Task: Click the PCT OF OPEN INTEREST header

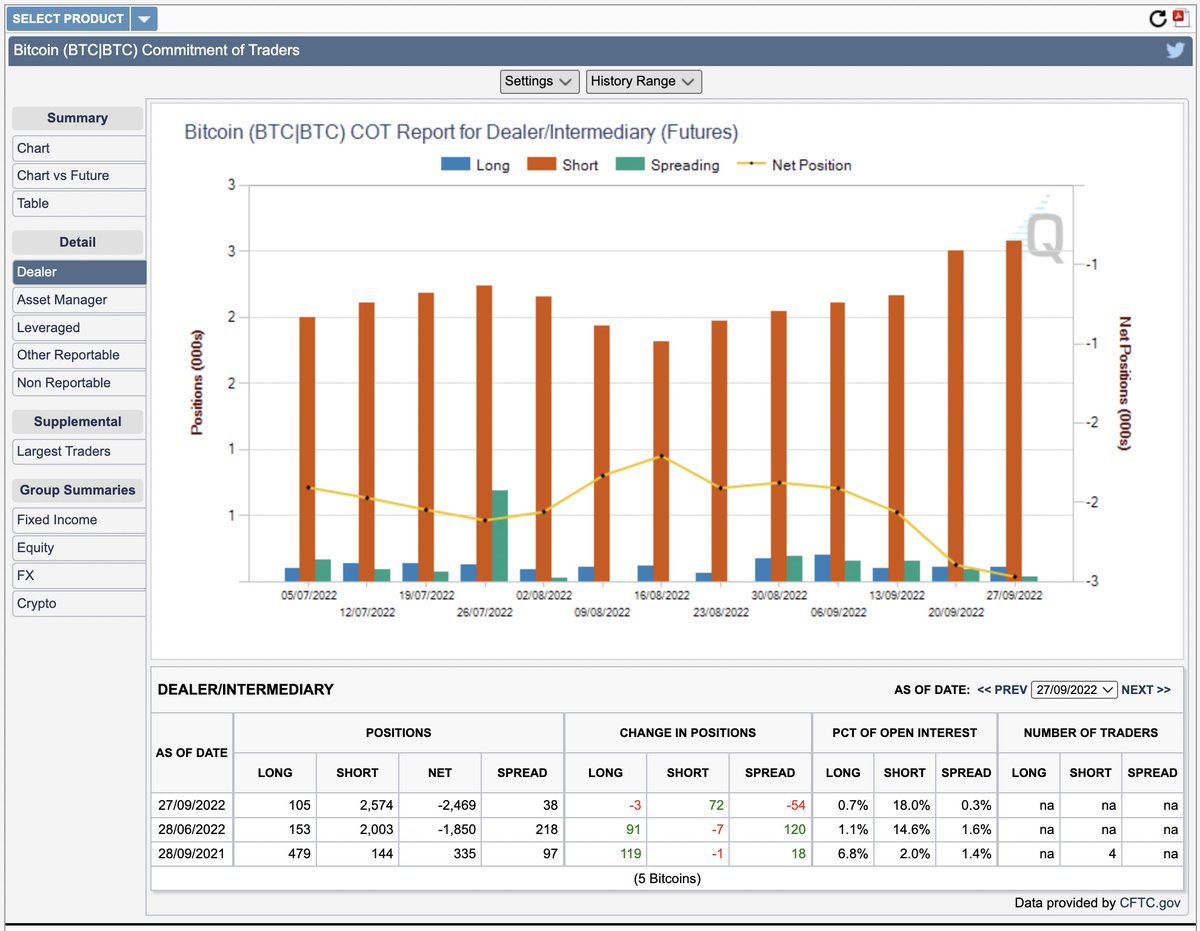Action: coord(904,733)
